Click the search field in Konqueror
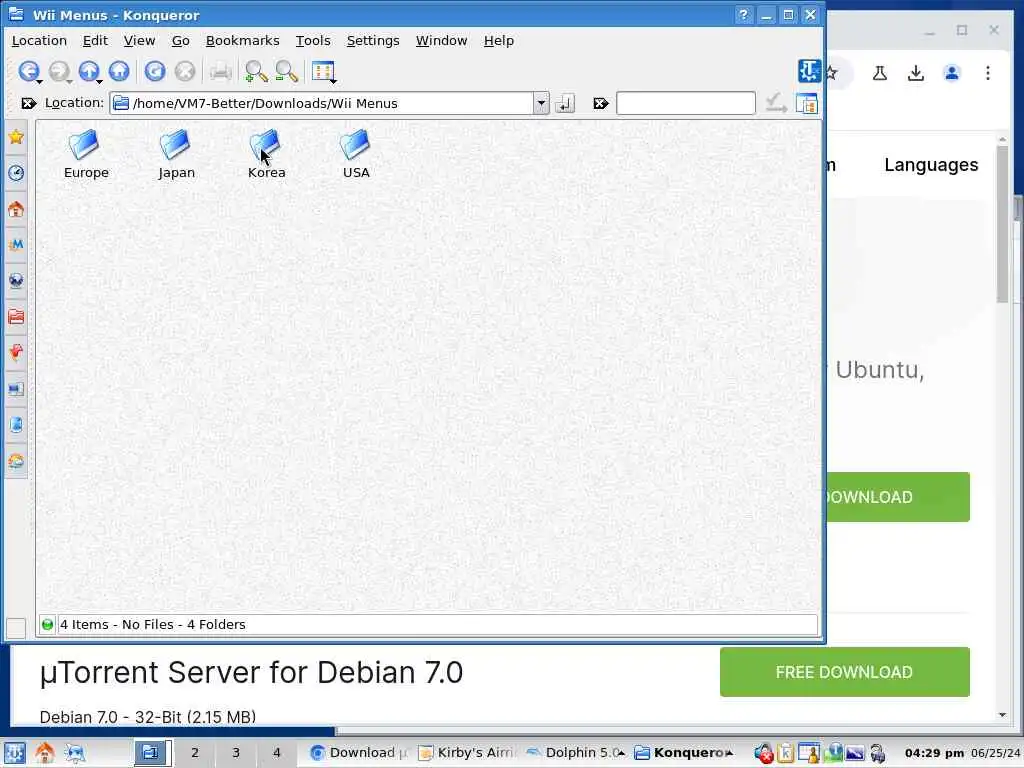 click(x=686, y=103)
